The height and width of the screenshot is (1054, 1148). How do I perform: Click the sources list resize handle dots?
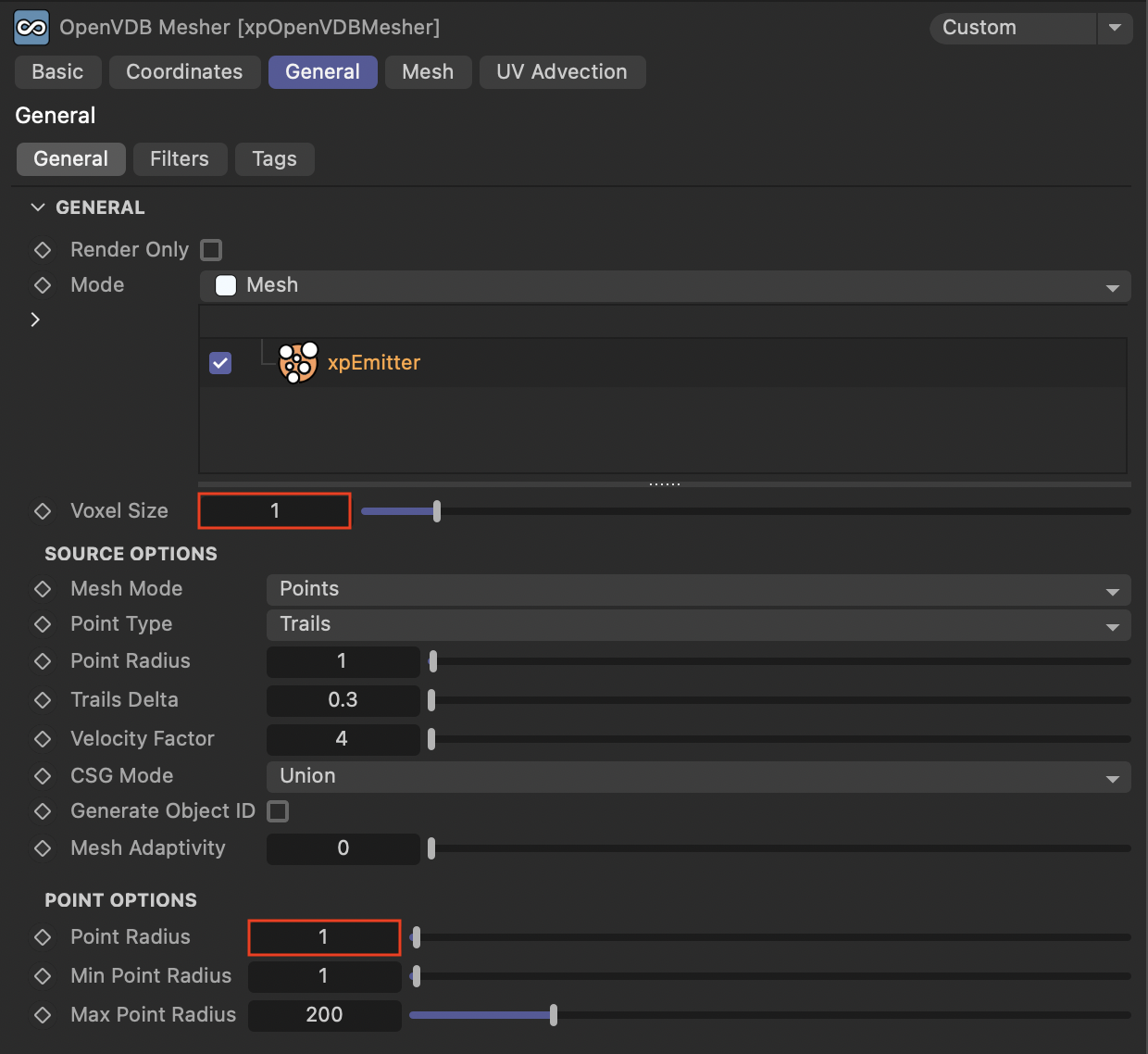(665, 484)
